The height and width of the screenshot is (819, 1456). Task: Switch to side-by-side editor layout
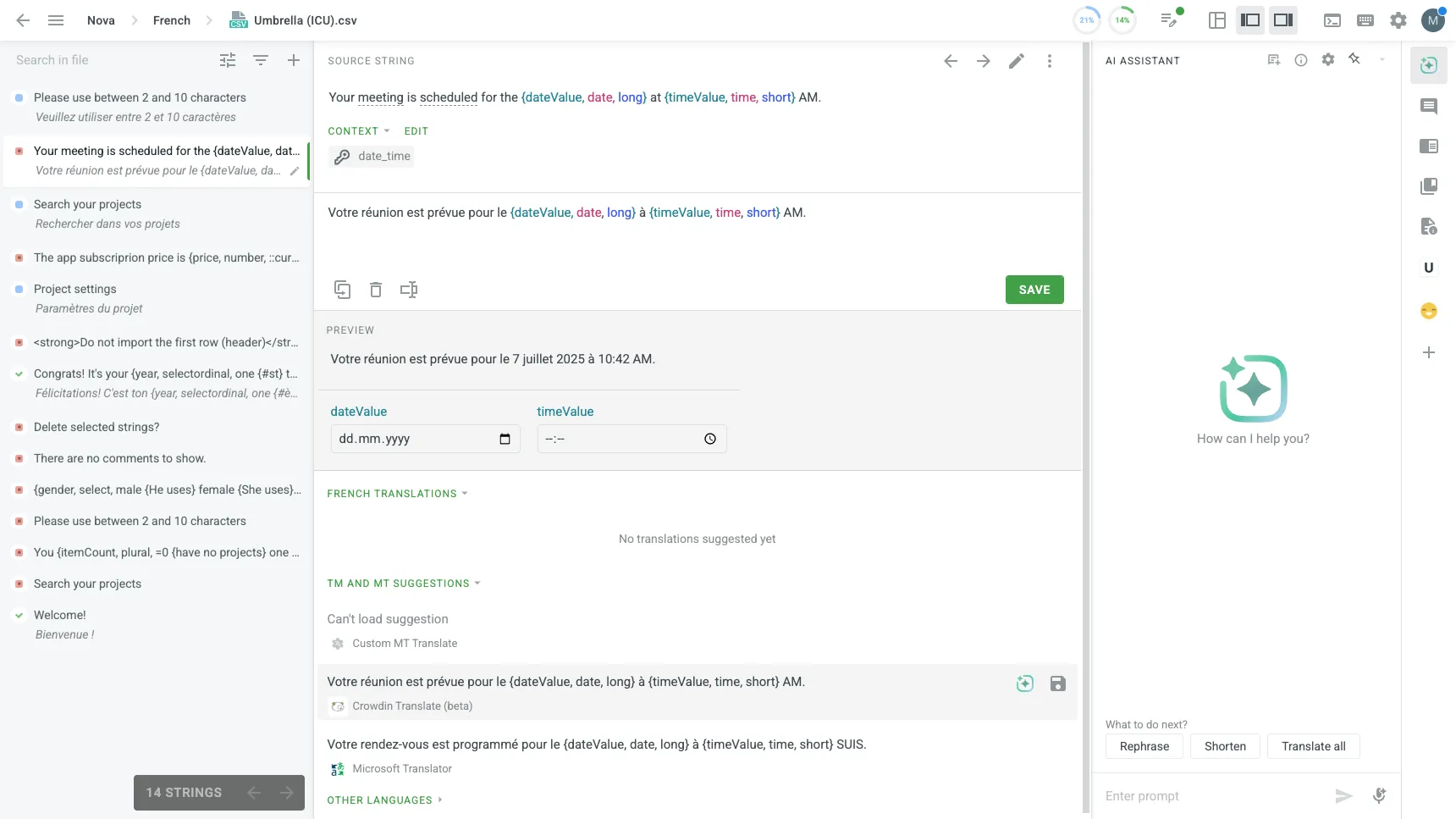(1250, 19)
